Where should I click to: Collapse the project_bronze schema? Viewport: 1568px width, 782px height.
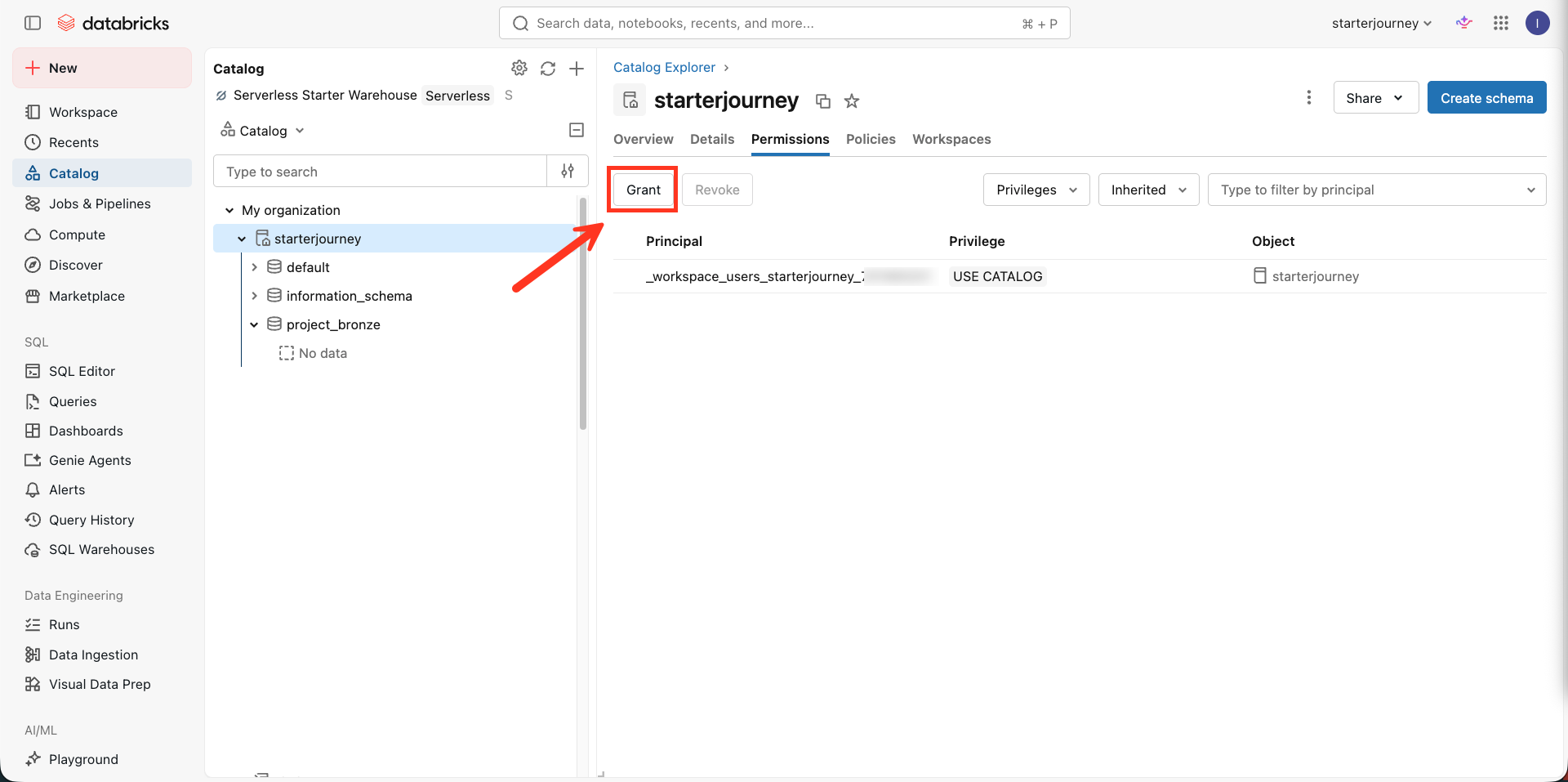[x=254, y=324]
